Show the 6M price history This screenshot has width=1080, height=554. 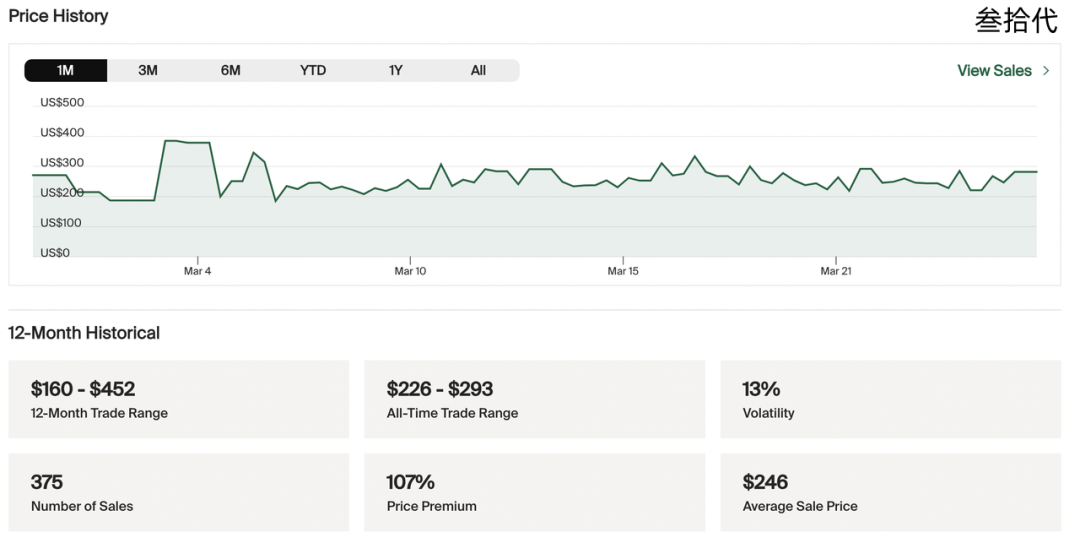pyautogui.click(x=231, y=70)
